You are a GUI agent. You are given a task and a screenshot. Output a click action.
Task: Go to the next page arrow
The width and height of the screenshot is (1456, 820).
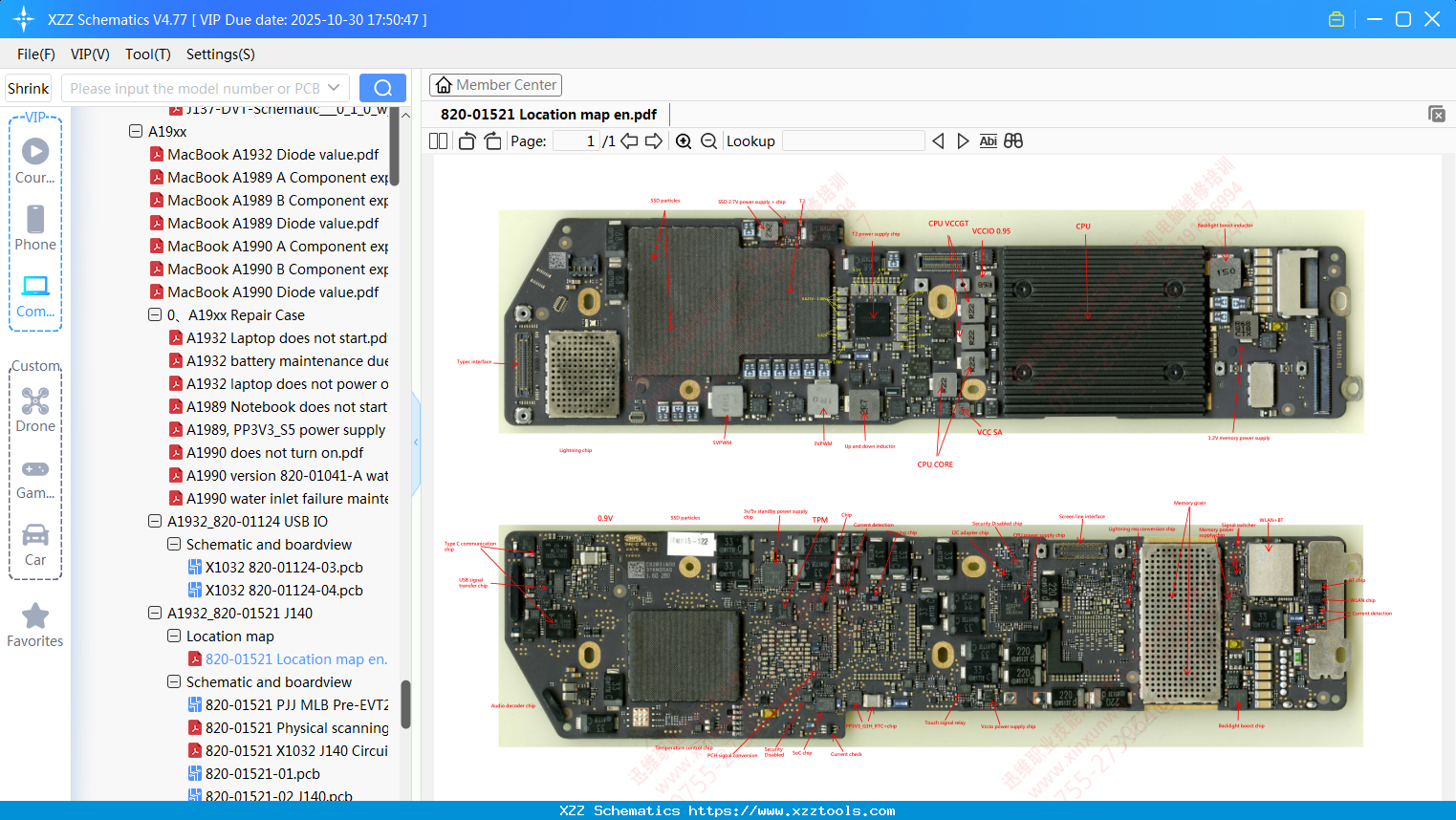pyautogui.click(x=654, y=141)
